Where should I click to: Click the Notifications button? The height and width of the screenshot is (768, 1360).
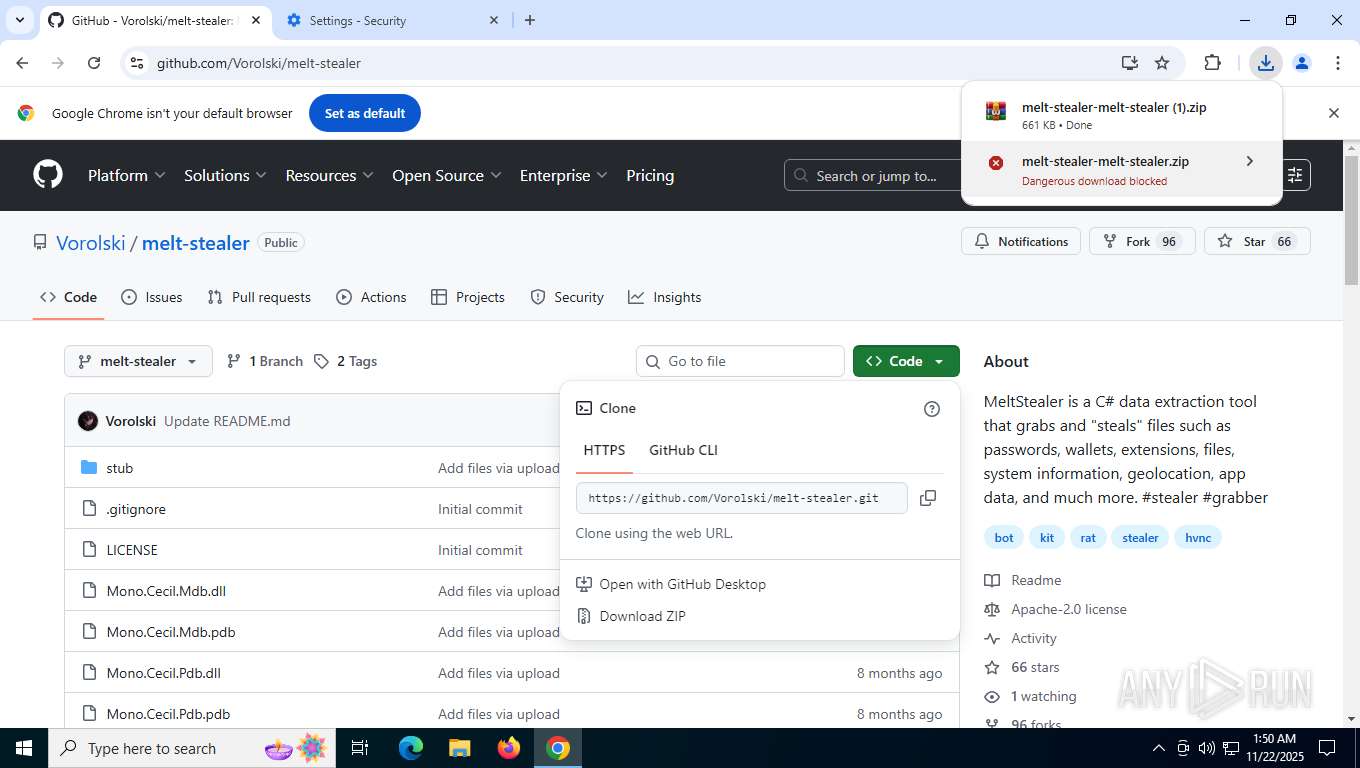pyautogui.click(x=1021, y=241)
